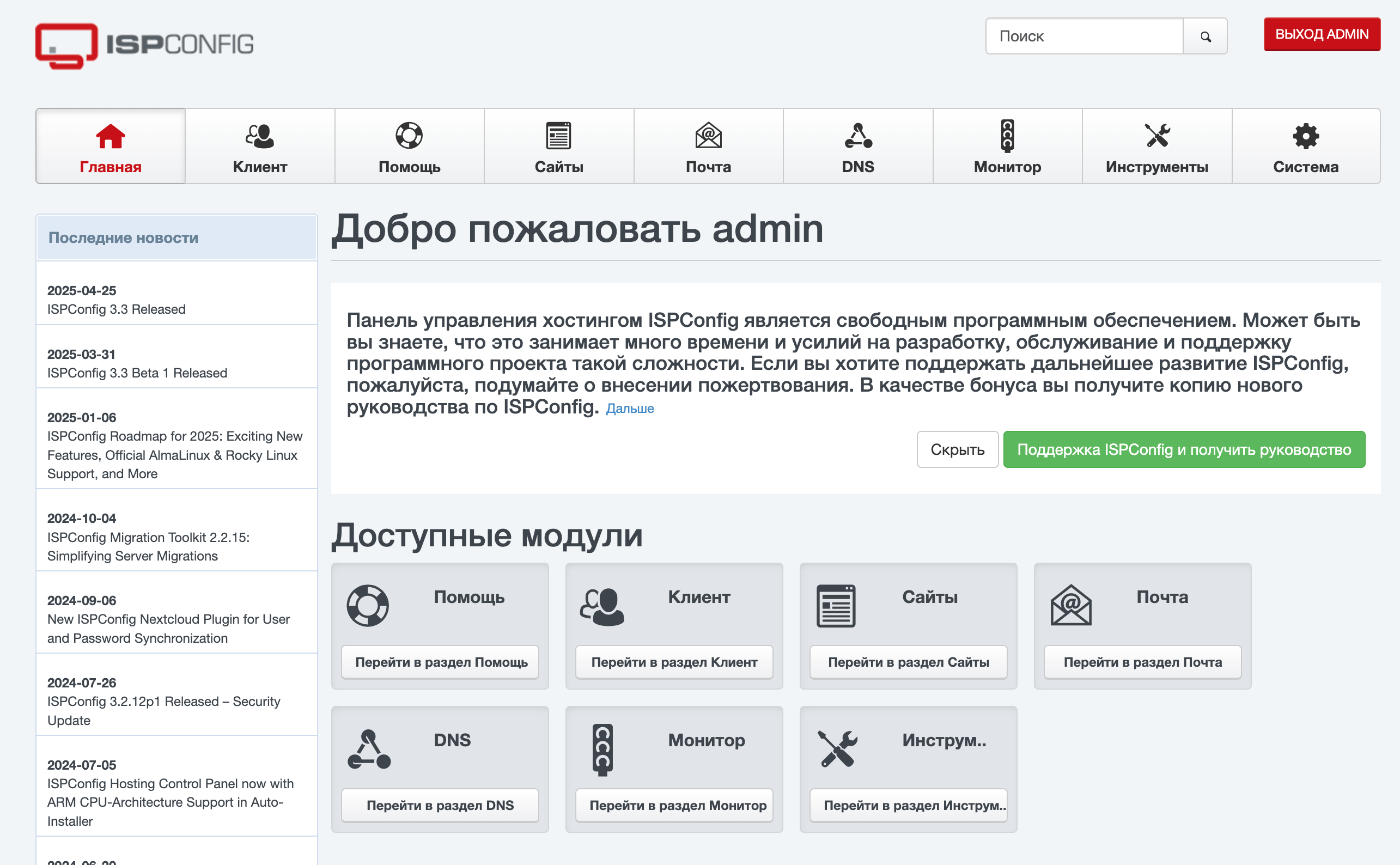Click the ISPConfig logo

144,46
